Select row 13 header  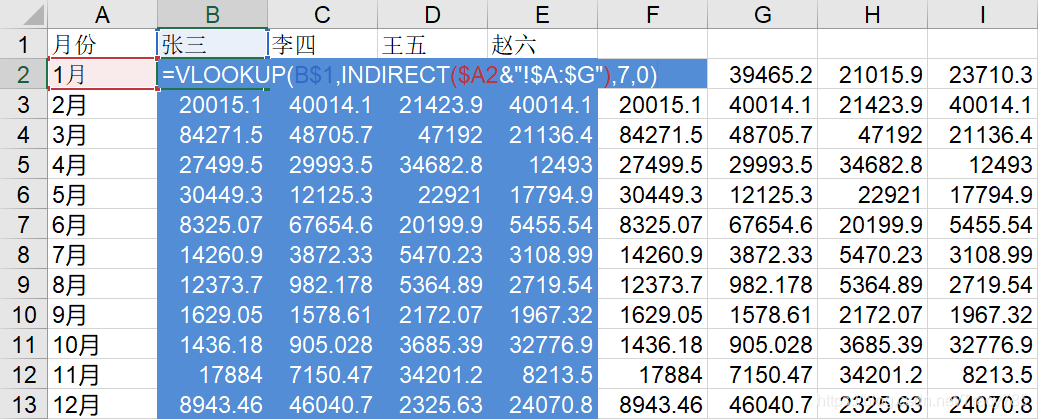pos(24,404)
